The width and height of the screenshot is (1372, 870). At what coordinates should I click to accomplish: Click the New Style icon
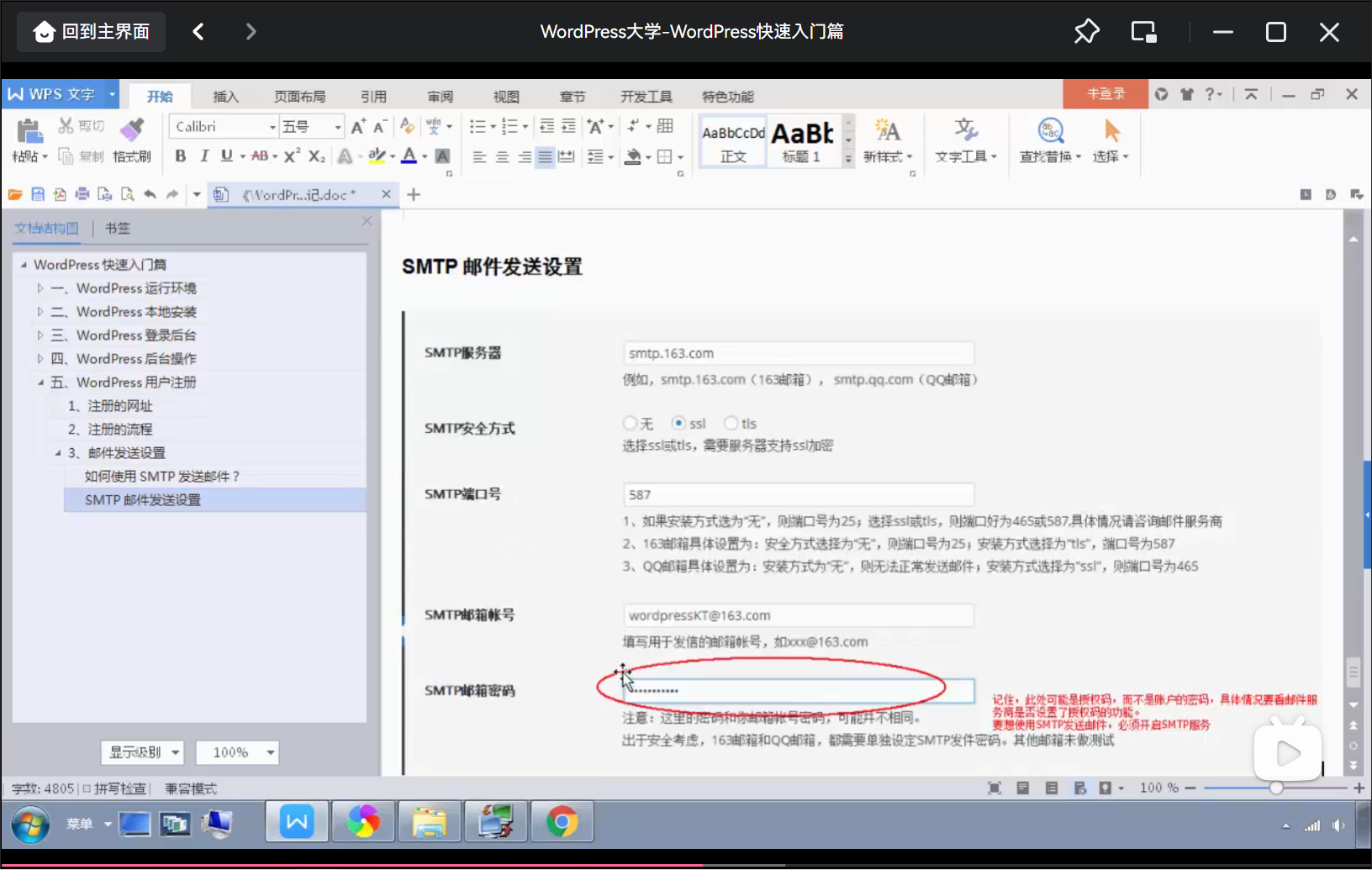point(887,129)
